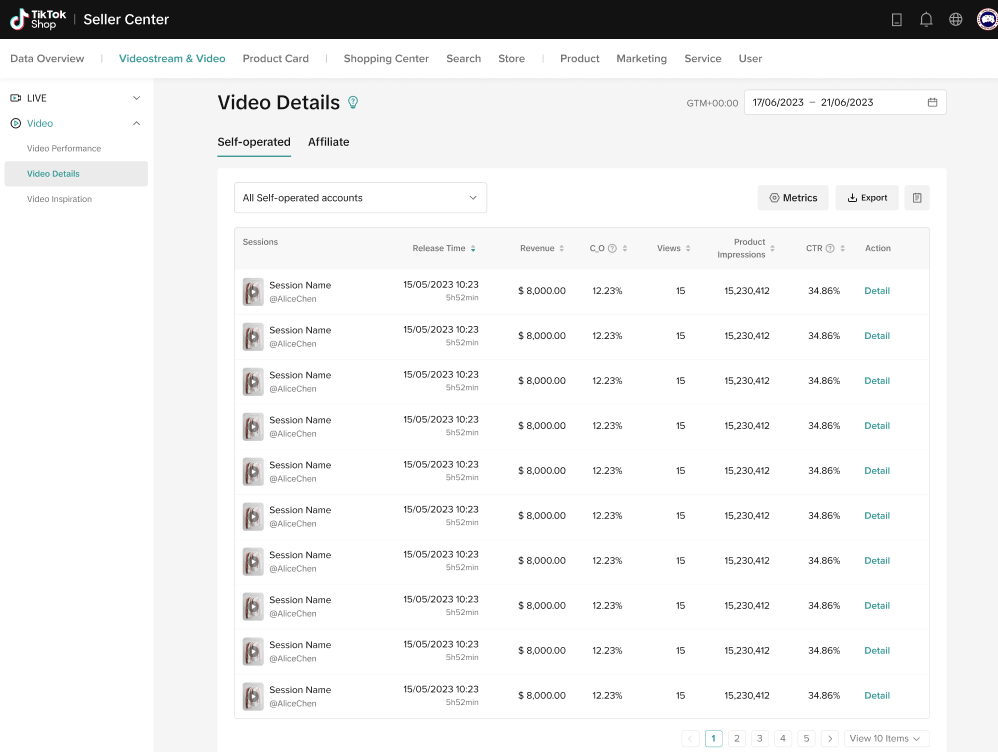Sort table by Revenue column
Image resolution: width=998 pixels, height=752 pixels.
pyautogui.click(x=562, y=249)
